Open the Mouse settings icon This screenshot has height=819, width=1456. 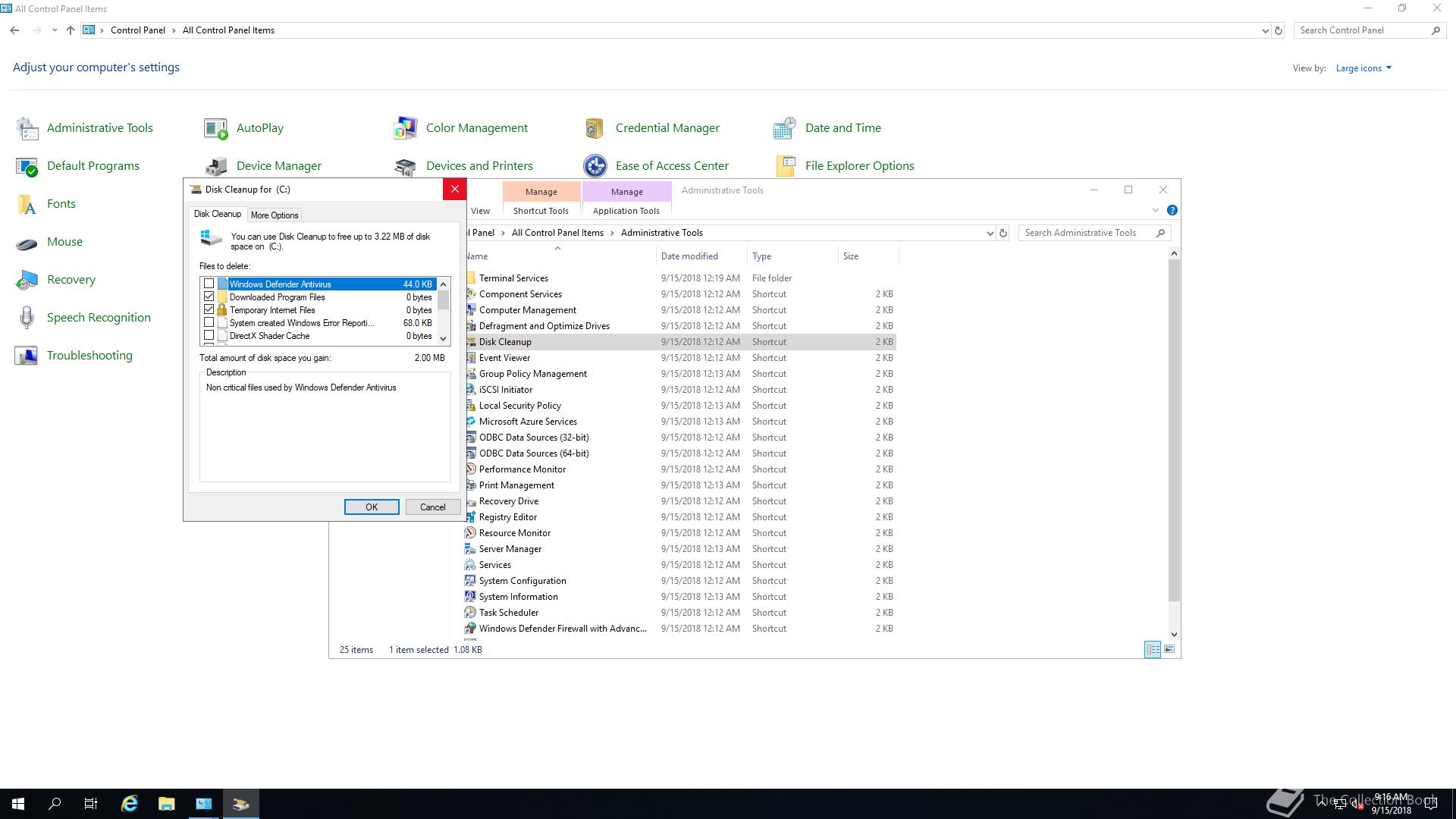pyautogui.click(x=27, y=242)
